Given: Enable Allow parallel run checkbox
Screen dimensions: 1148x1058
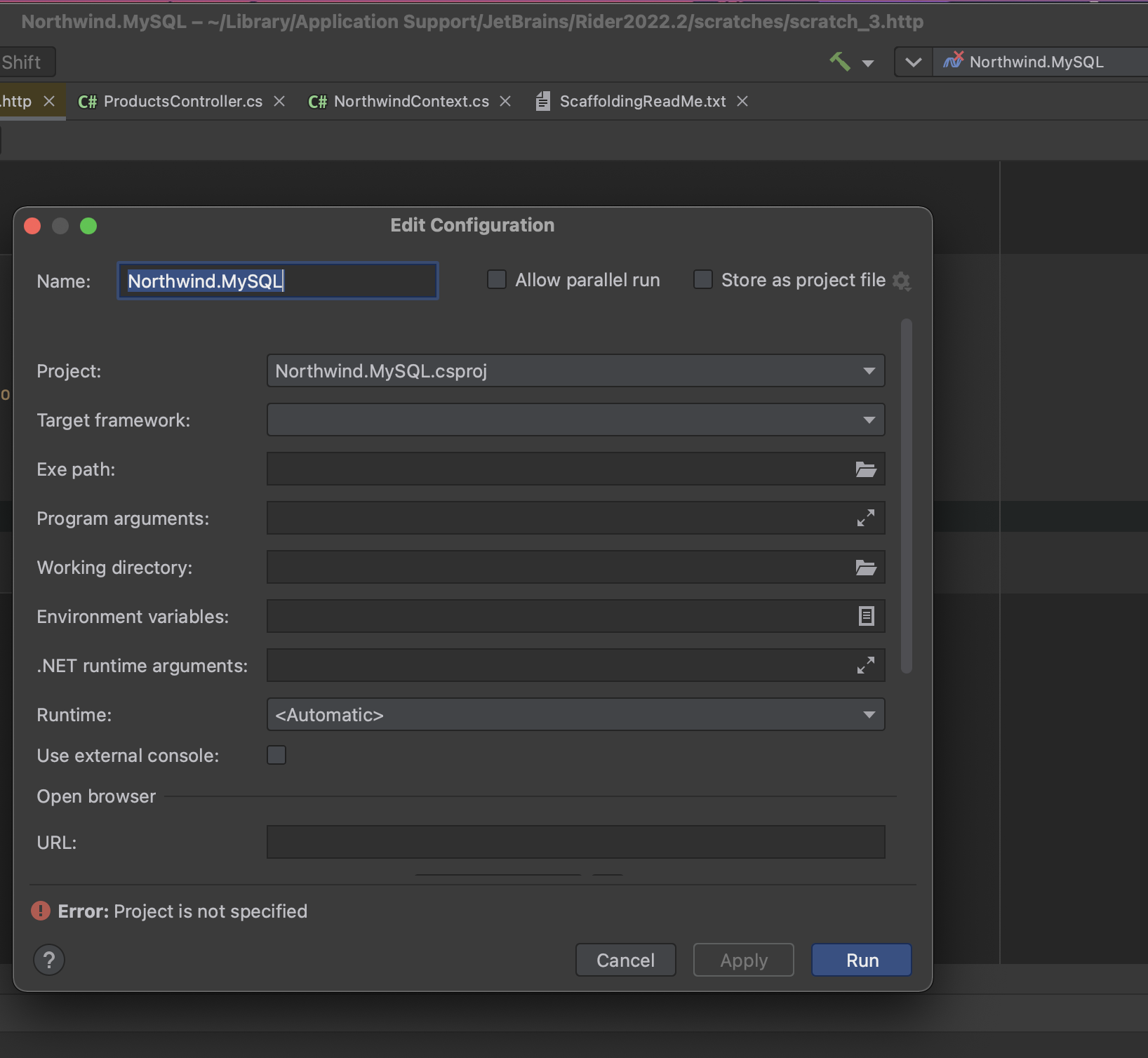Looking at the screenshot, I should [497, 280].
